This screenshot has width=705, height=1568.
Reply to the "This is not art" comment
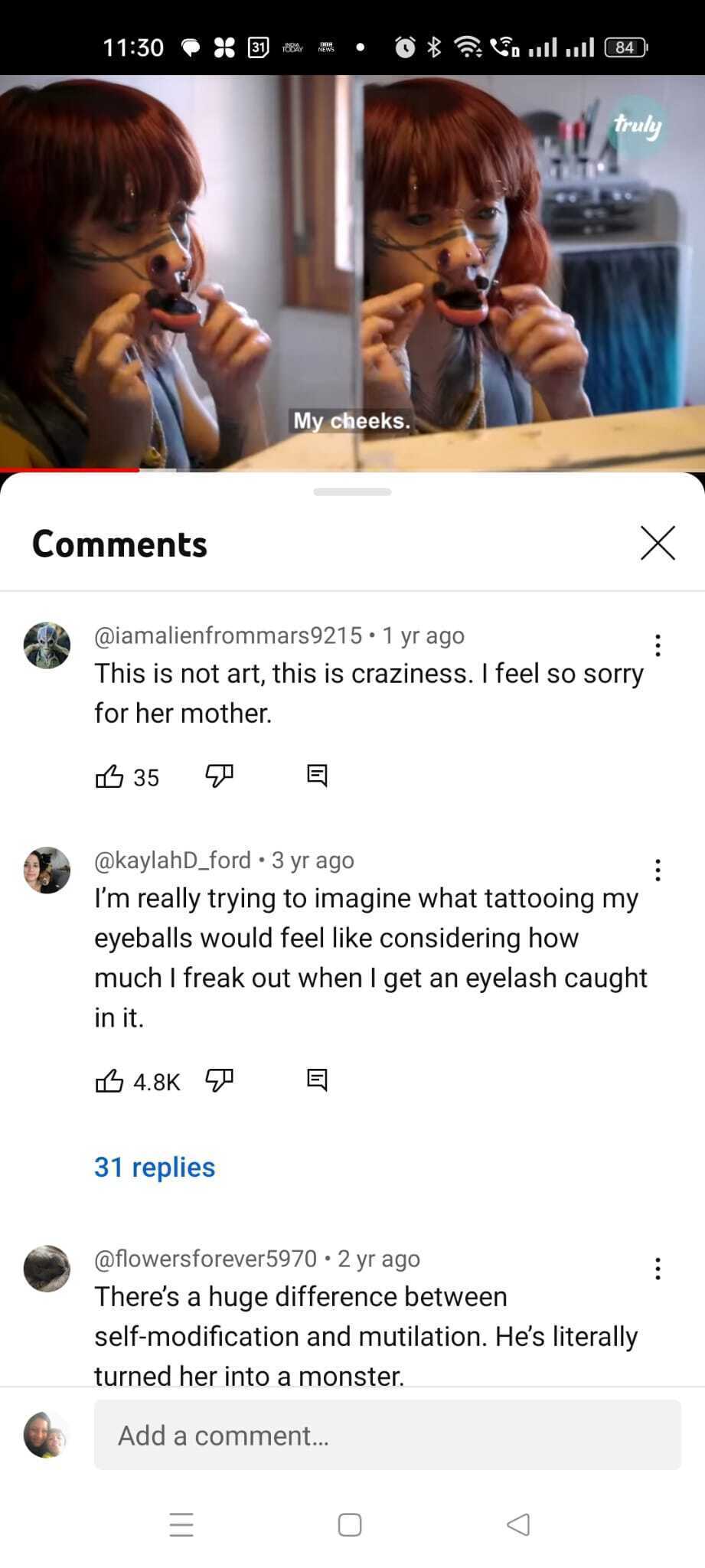(x=317, y=776)
